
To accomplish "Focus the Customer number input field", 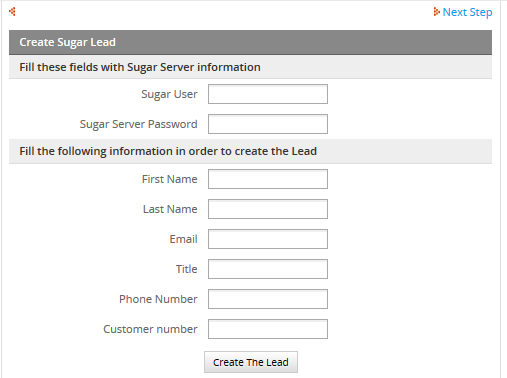I will tap(268, 329).
